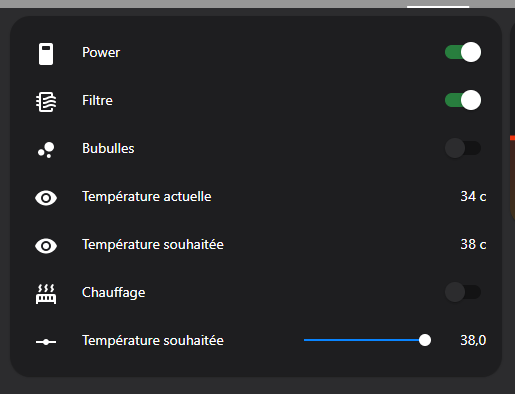515x394 pixels.
Task: Disable the Filtre toggle
Action: [x=463, y=100]
